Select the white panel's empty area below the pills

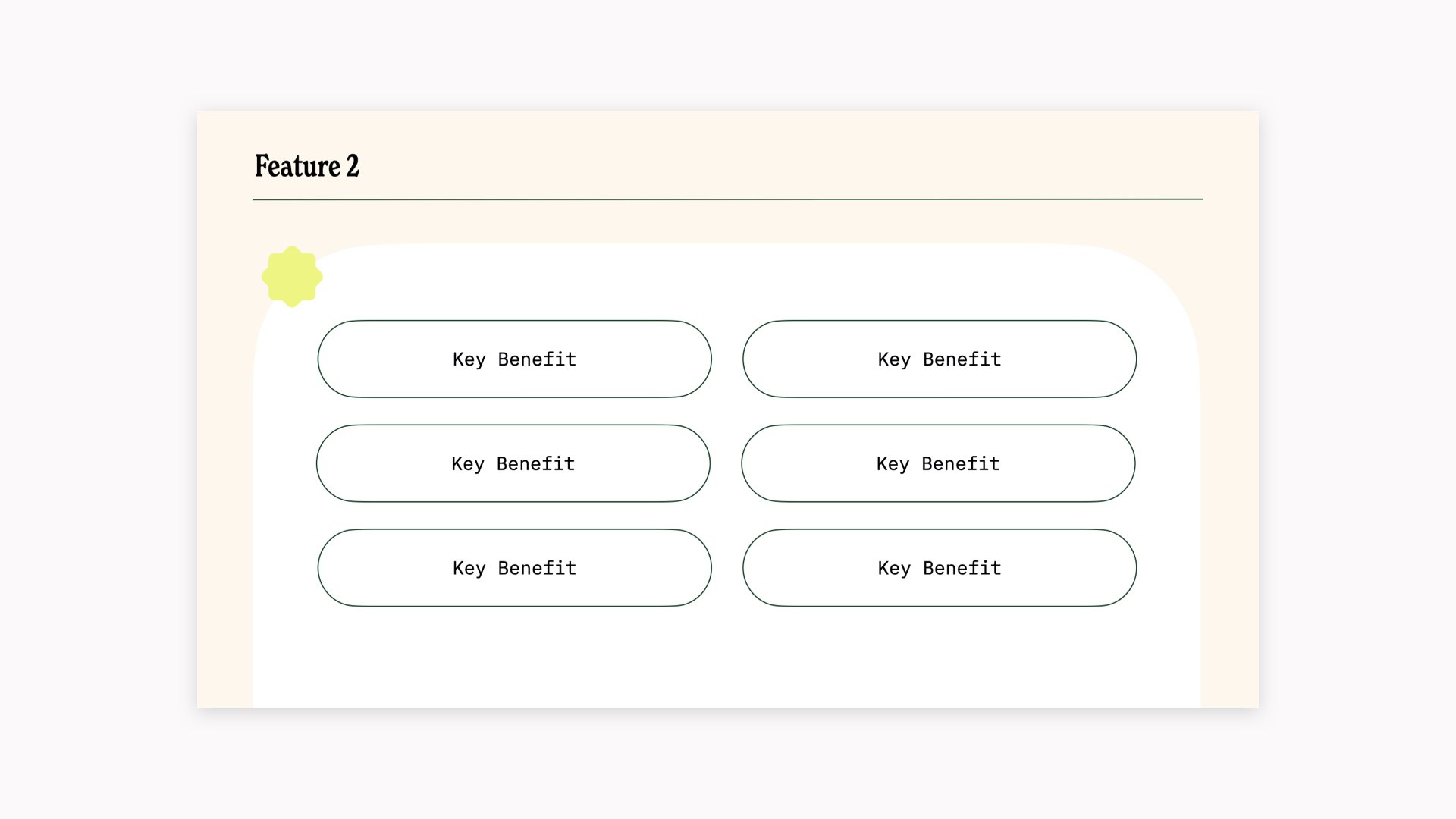726,658
